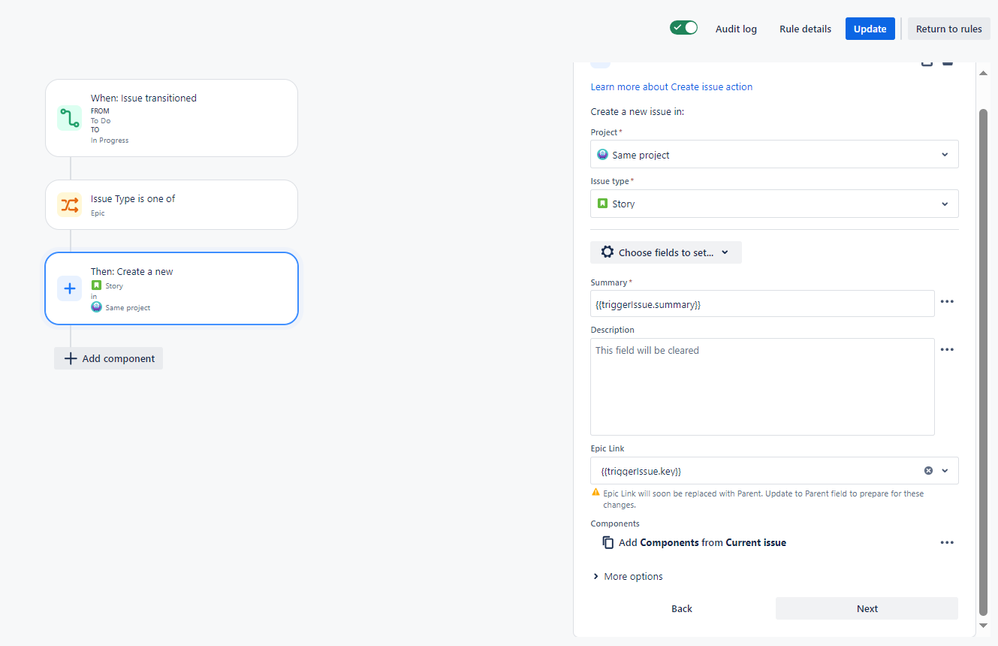Viewport: 998px width, 646px height.
Task: Click the issue transitioned trigger icon
Action: (x=69, y=118)
